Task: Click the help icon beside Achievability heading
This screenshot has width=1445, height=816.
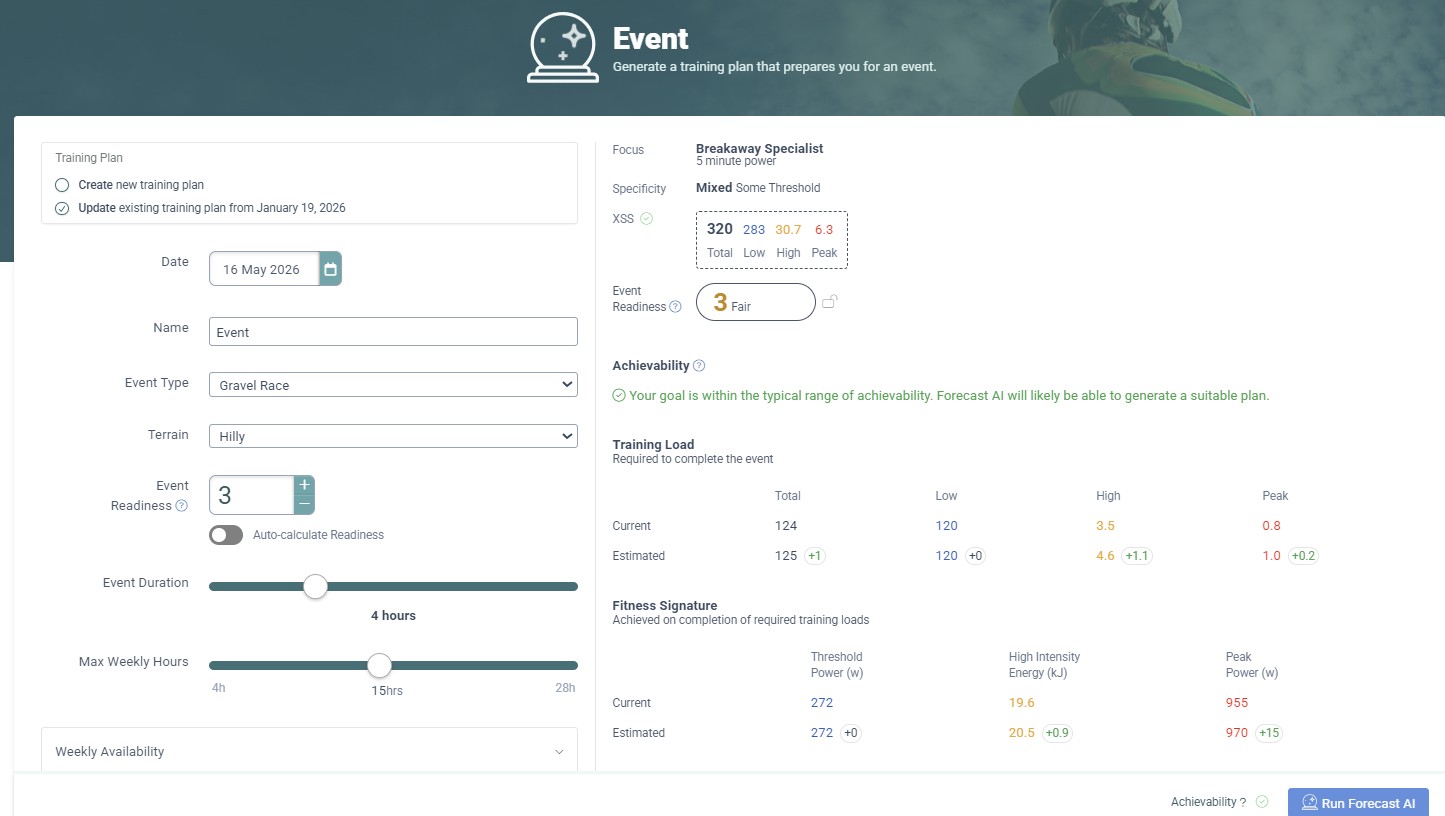Action: pyautogui.click(x=699, y=366)
